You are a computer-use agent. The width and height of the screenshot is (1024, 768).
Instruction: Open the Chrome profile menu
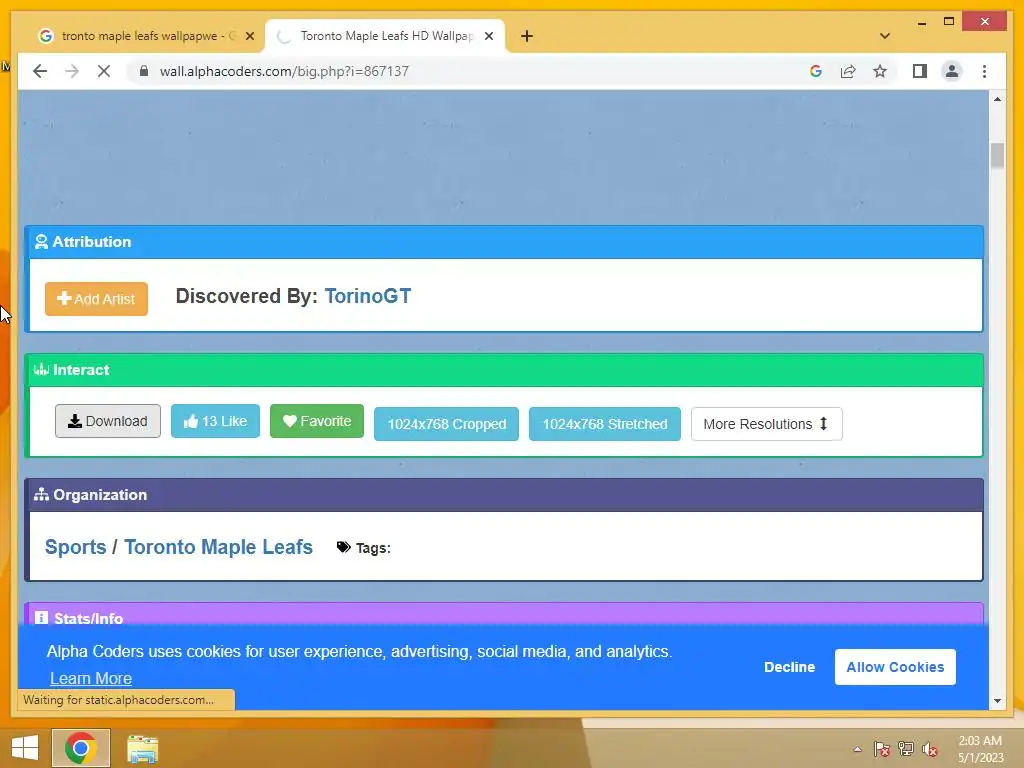click(952, 71)
